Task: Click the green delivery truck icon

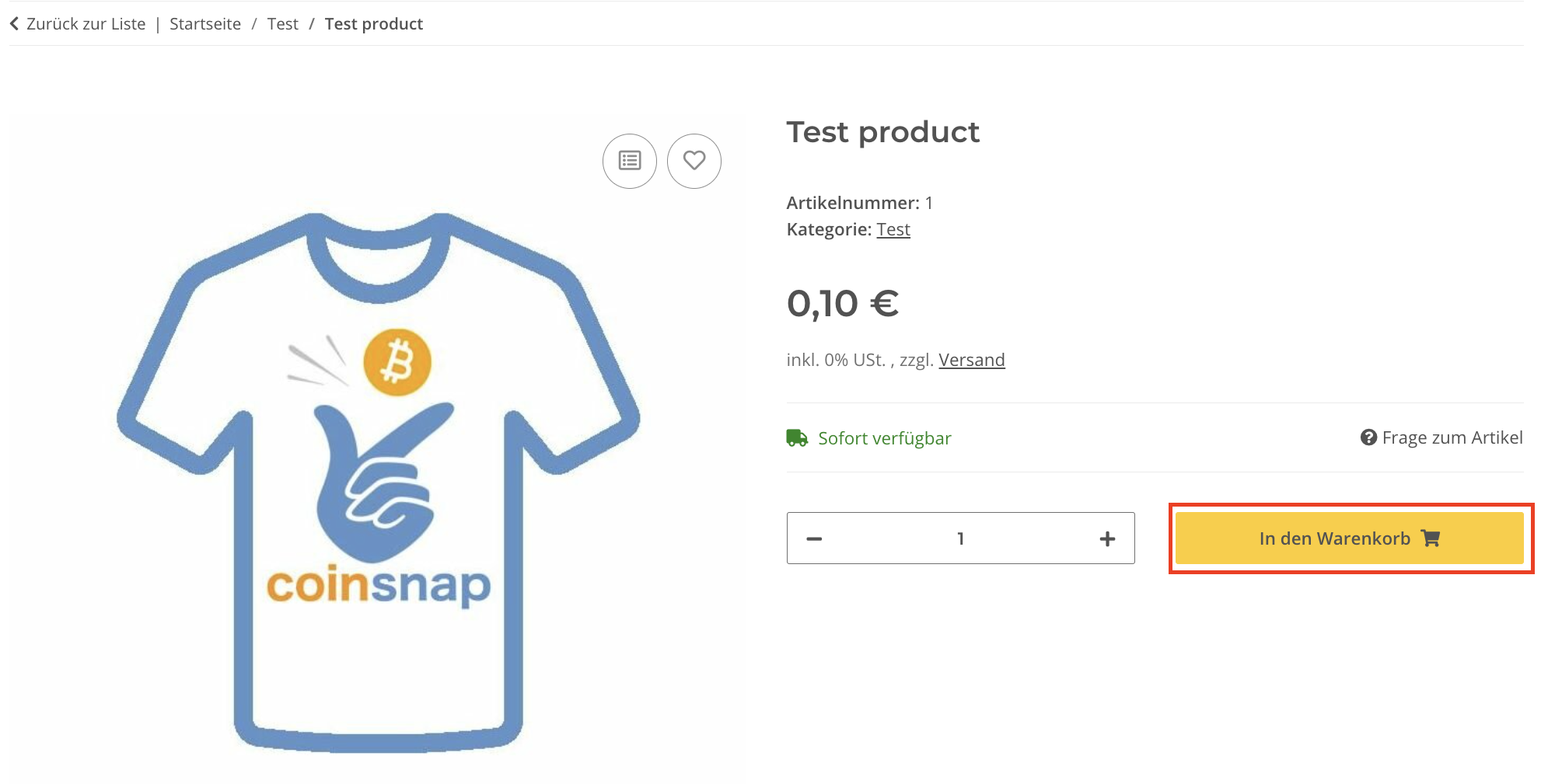Action: tap(797, 438)
